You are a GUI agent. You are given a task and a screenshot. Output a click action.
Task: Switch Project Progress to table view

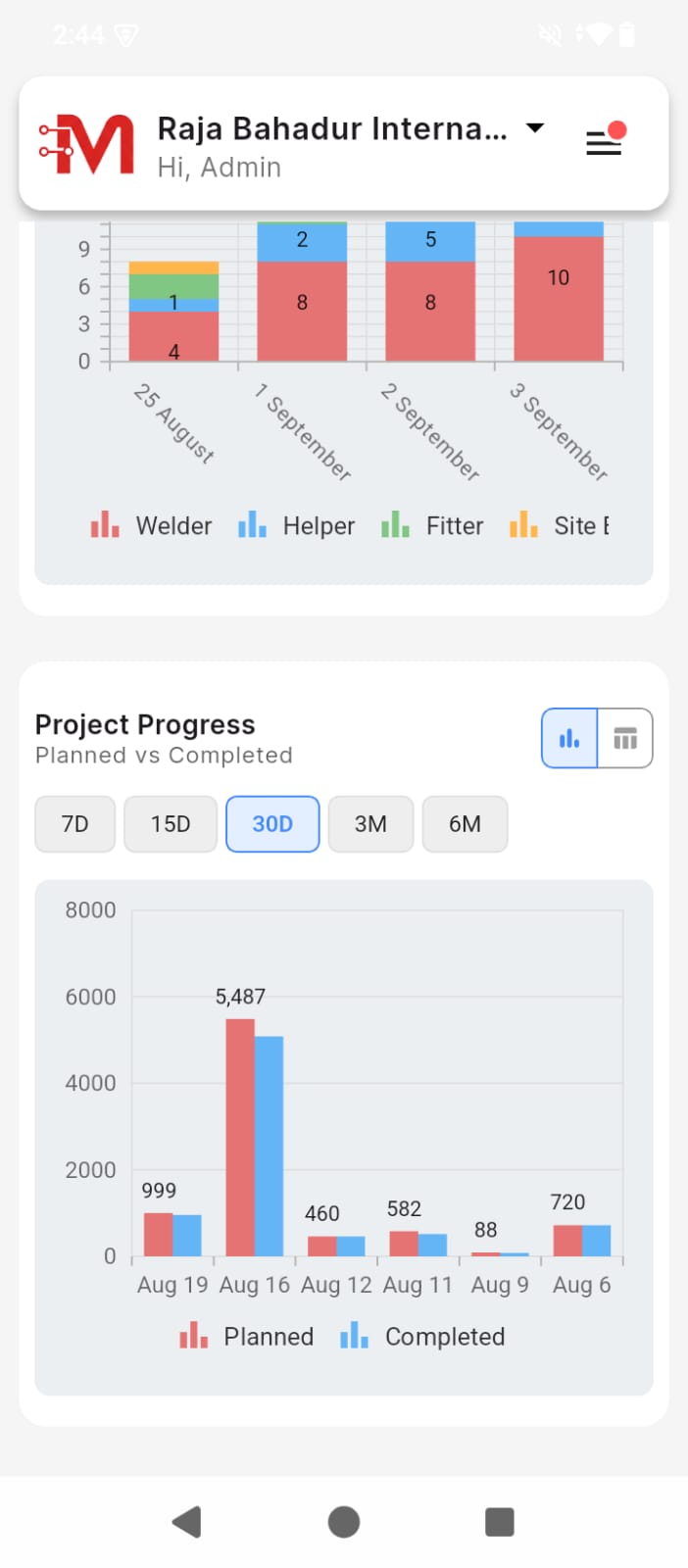[x=625, y=738]
